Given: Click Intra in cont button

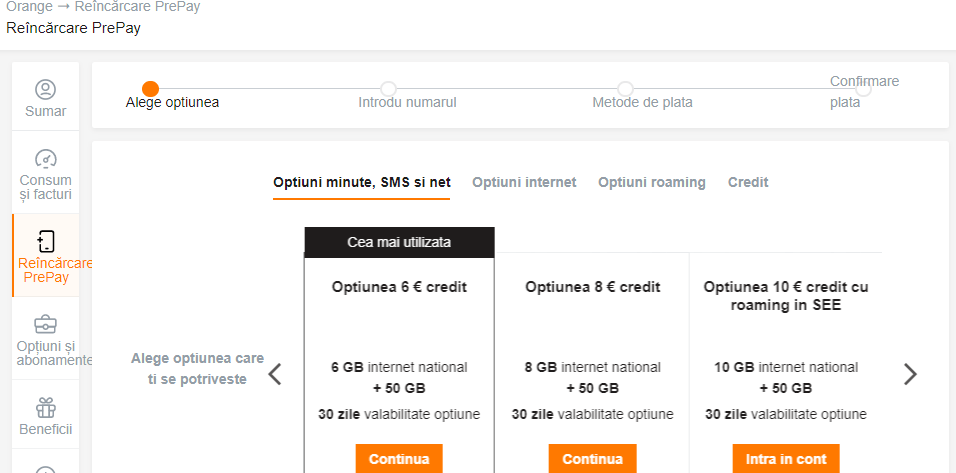Looking at the screenshot, I should pos(786,459).
